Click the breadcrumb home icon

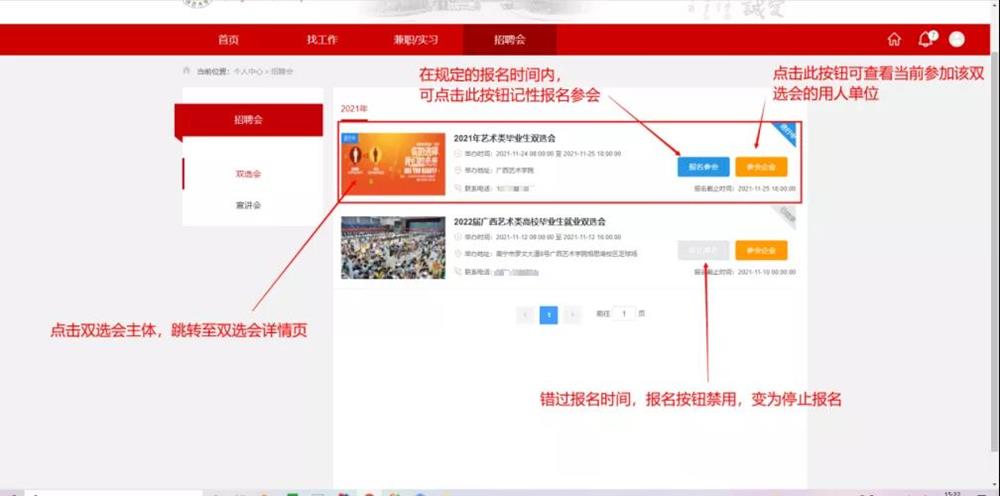coord(187,71)
